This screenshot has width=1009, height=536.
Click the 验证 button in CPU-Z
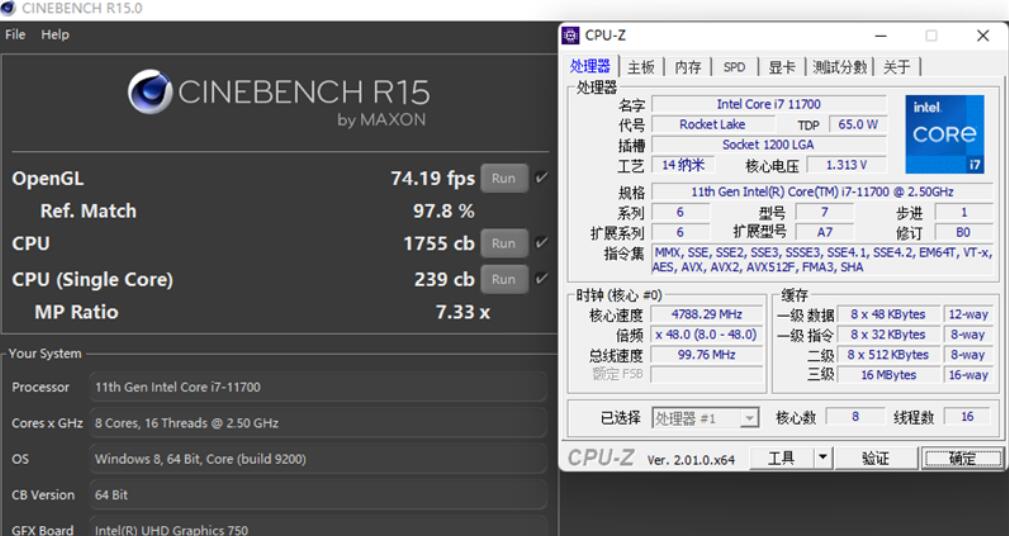(875, 458)
